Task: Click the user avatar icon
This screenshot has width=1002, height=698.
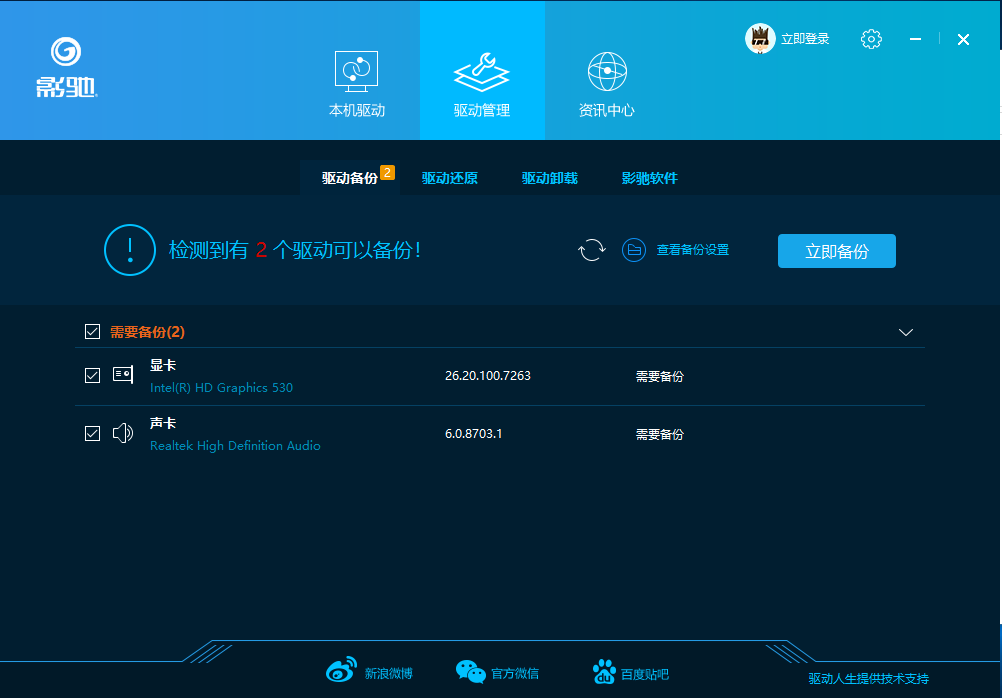Action: coord(761,39)
